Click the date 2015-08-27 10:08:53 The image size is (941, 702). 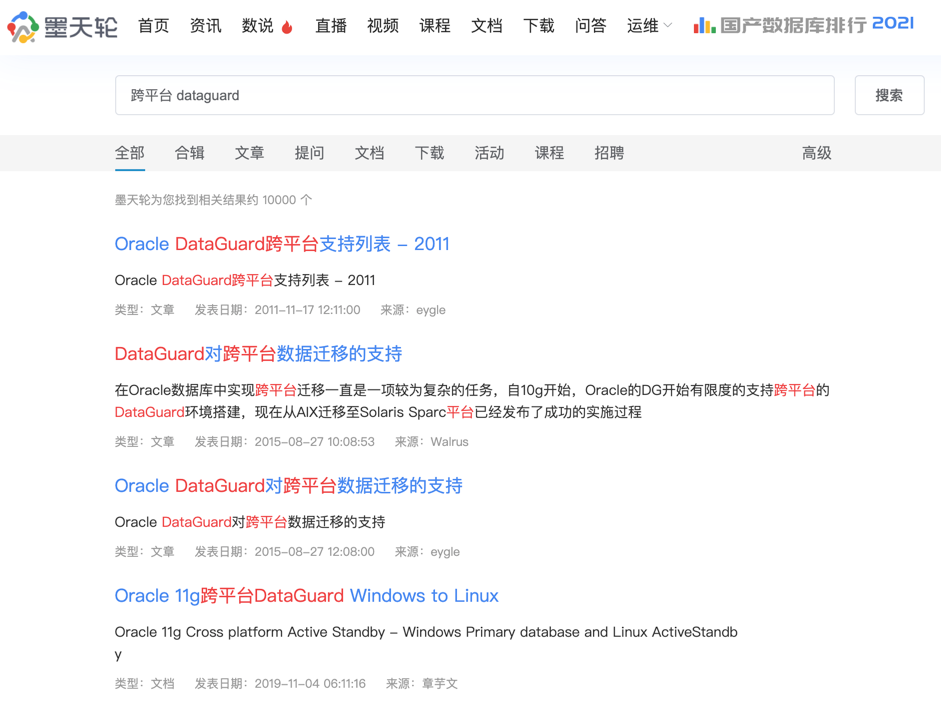point(314,442)
